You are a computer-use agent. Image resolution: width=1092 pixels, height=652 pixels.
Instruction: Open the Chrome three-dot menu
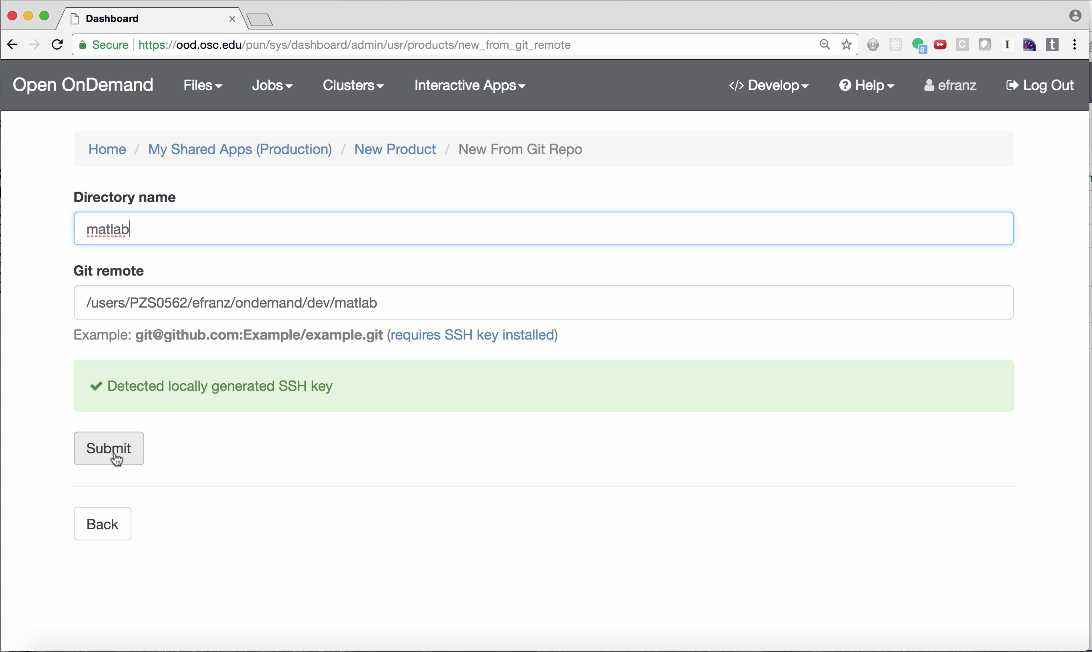(x=1076, y=45)
